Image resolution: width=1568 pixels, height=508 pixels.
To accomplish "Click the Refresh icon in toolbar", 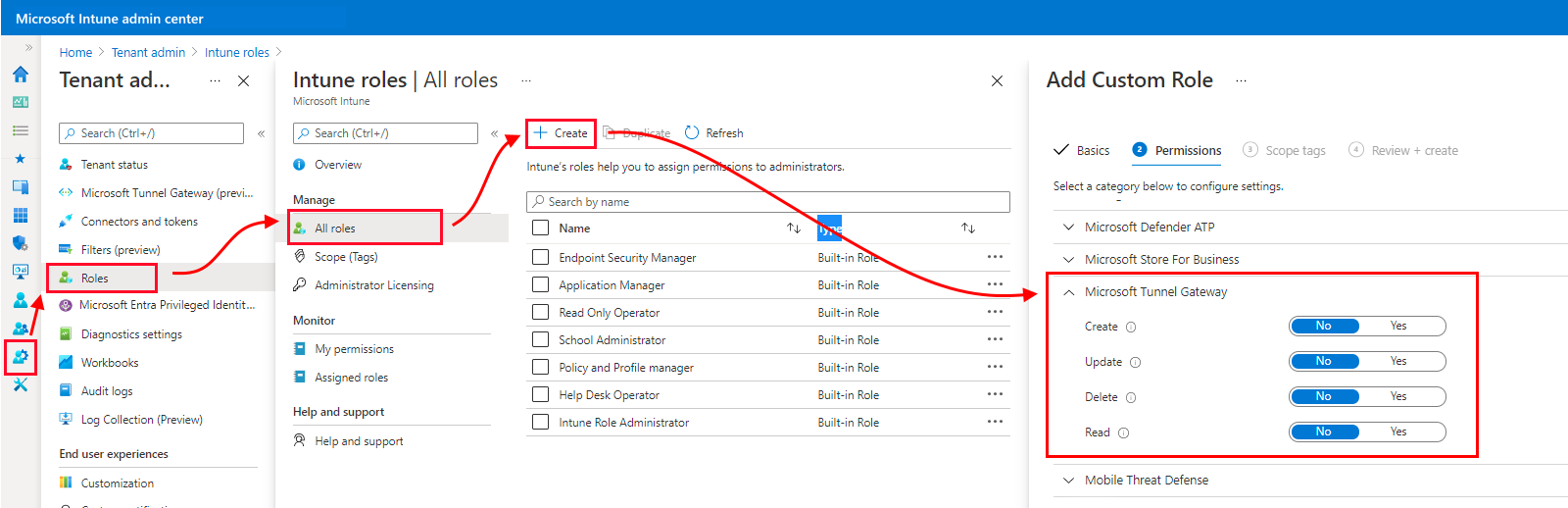I will click(692, 133).
